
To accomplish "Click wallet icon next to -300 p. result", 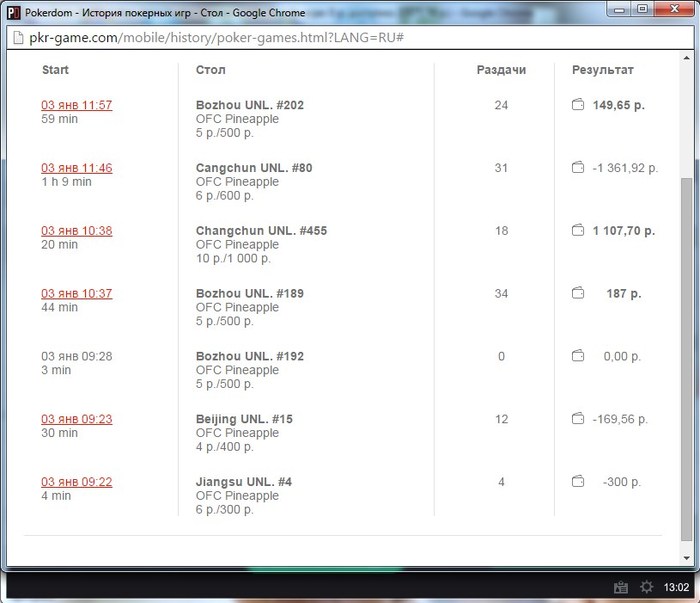I will tap(578, 482).
